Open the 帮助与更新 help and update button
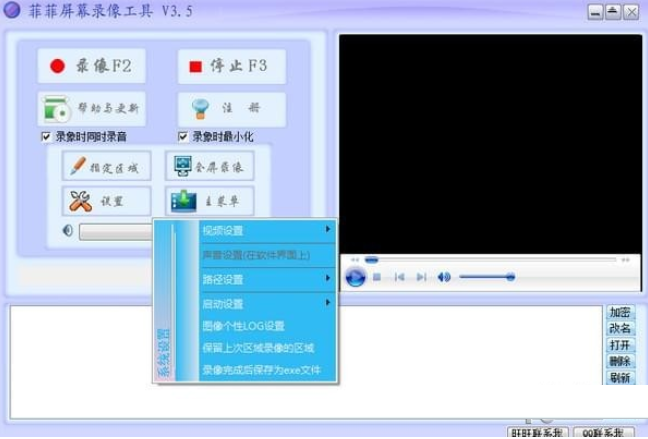Screen dimensions: 648x439 91,109
